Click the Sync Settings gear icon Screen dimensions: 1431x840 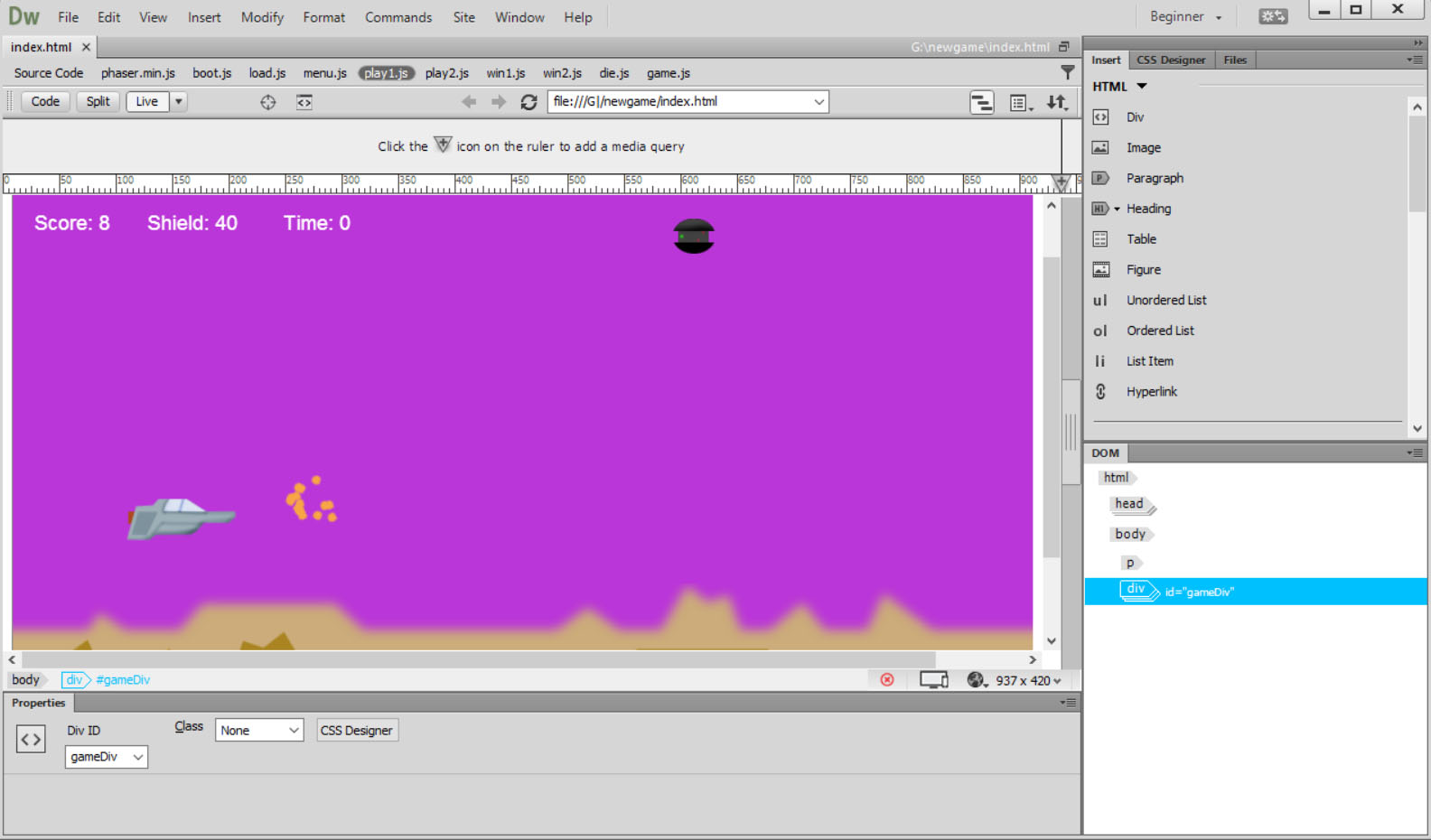[x=1273, y=16]
